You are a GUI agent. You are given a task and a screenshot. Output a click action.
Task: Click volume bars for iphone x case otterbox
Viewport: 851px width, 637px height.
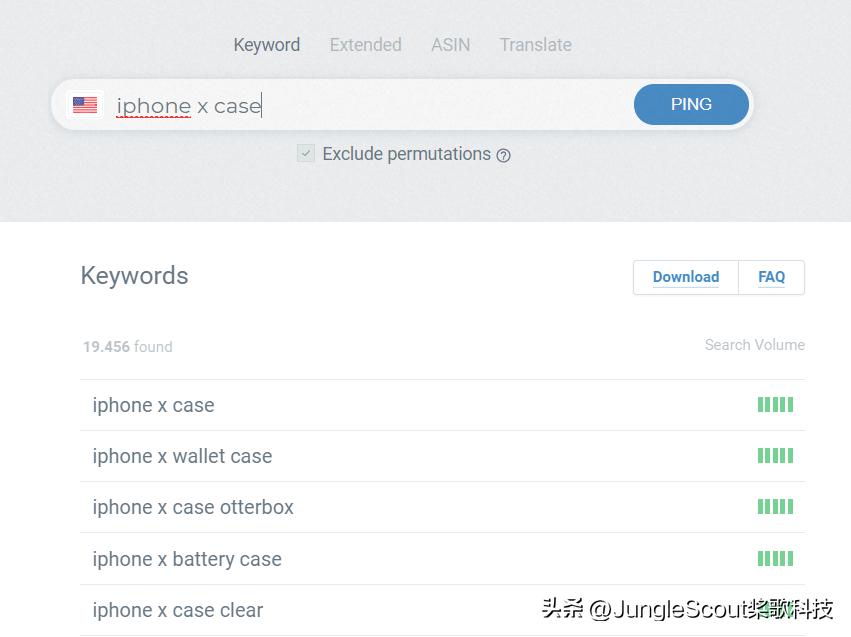tap(775, 507)
